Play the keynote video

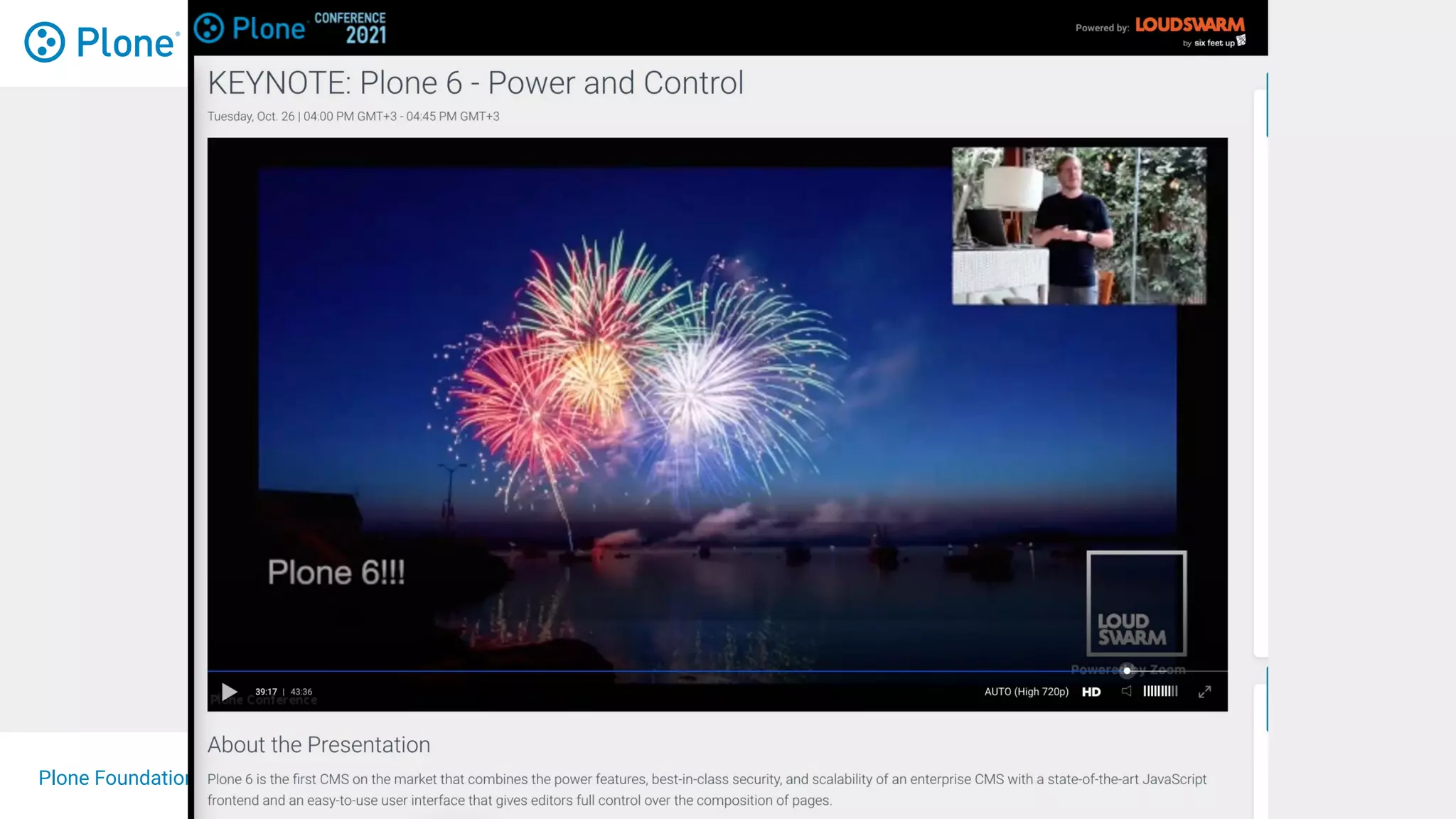[x=229, y=692]
